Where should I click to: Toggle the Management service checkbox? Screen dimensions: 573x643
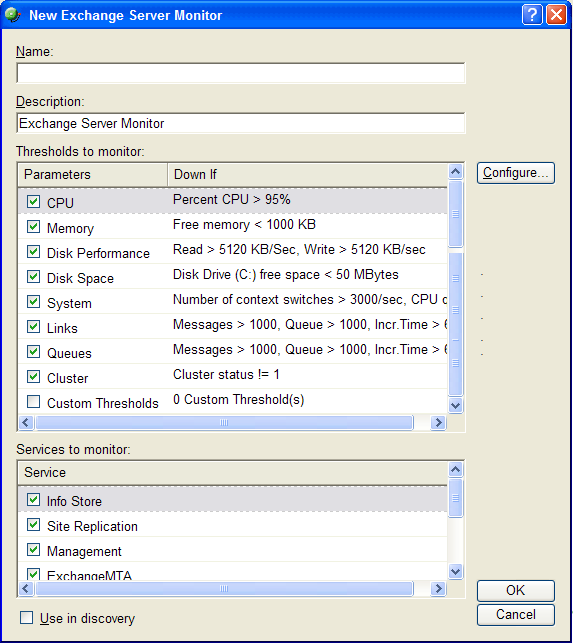click(33, 550)
